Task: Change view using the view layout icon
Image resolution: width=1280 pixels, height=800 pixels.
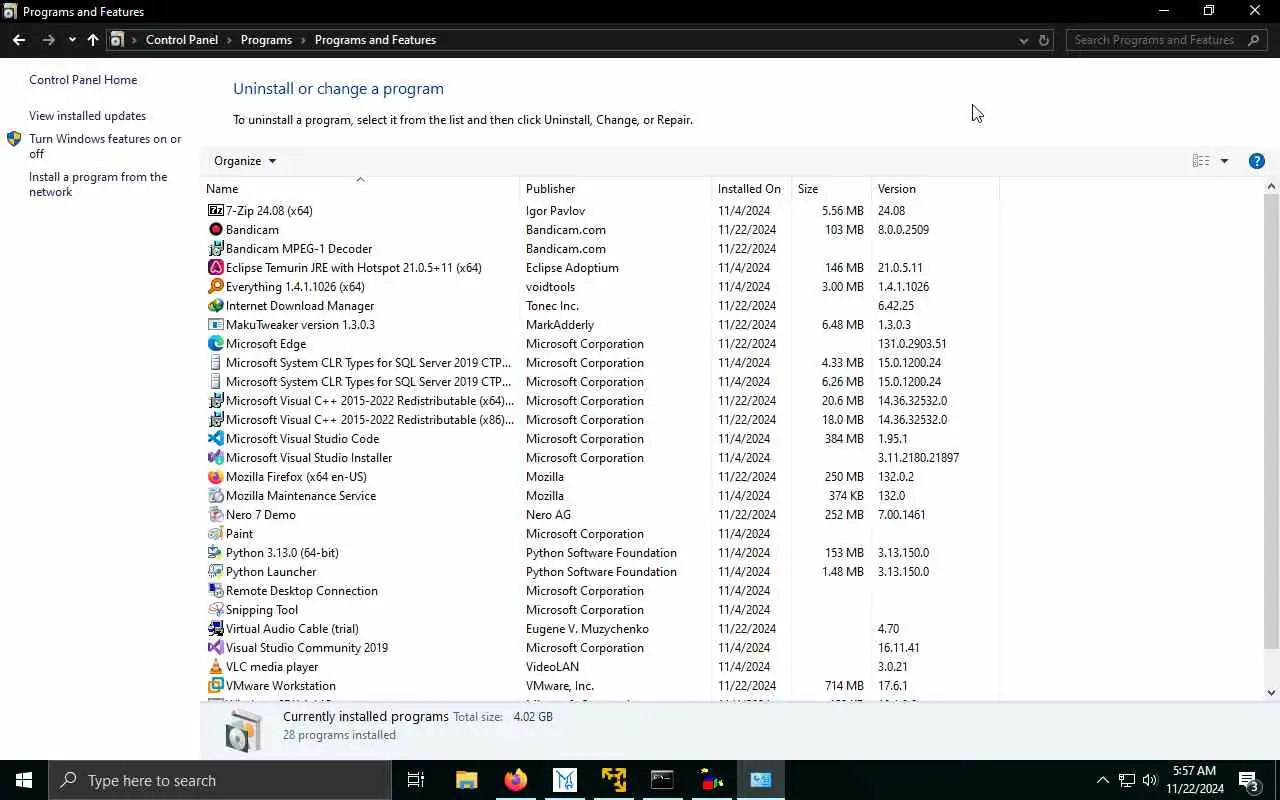Action: 1201,161
